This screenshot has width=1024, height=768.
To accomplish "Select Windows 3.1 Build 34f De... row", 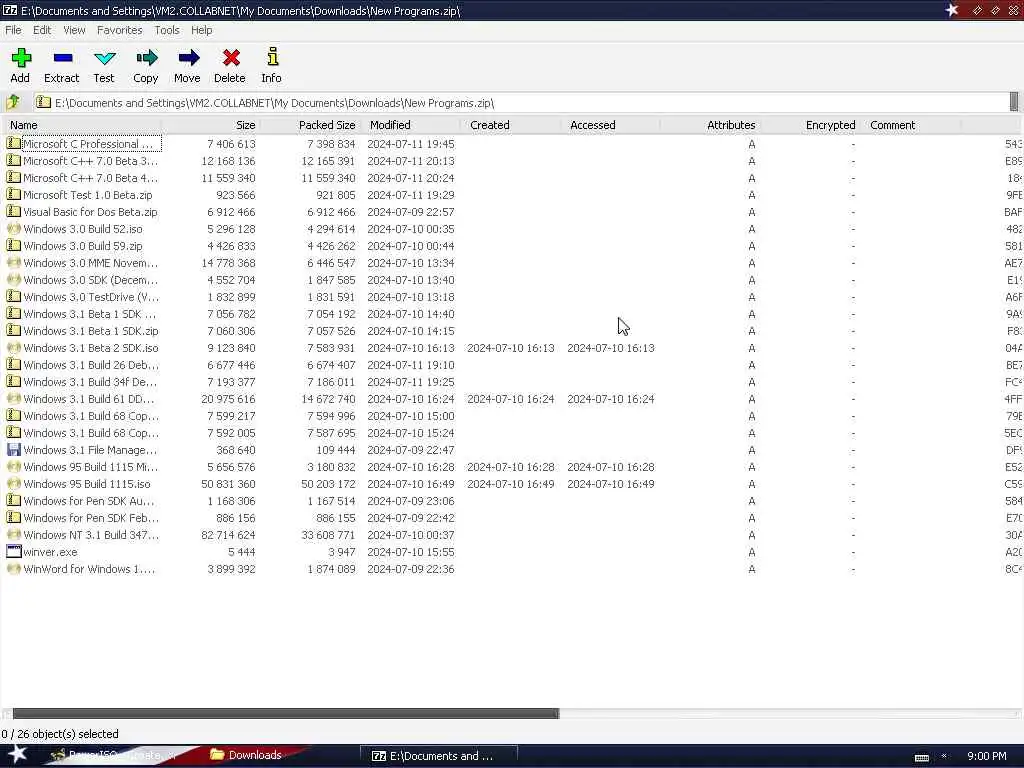I will click(511, 382).
